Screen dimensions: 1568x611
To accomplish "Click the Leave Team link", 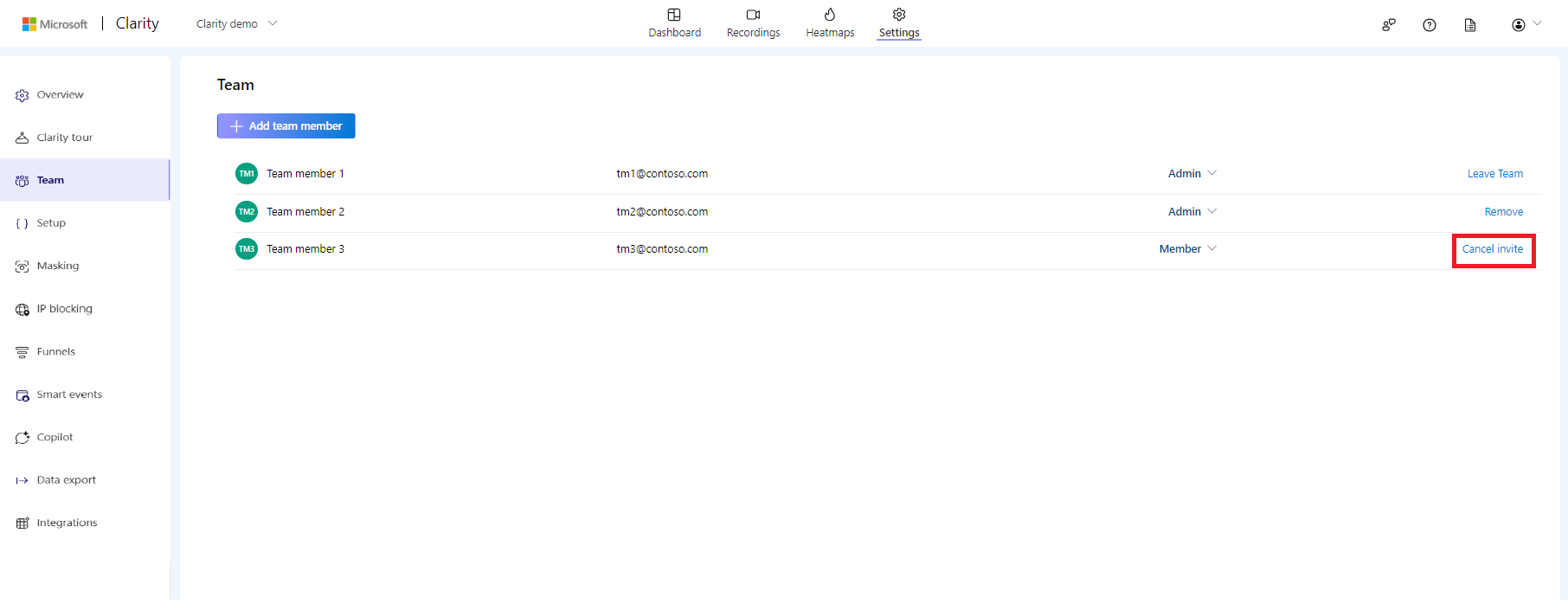I will click(x=1495, y=174).
